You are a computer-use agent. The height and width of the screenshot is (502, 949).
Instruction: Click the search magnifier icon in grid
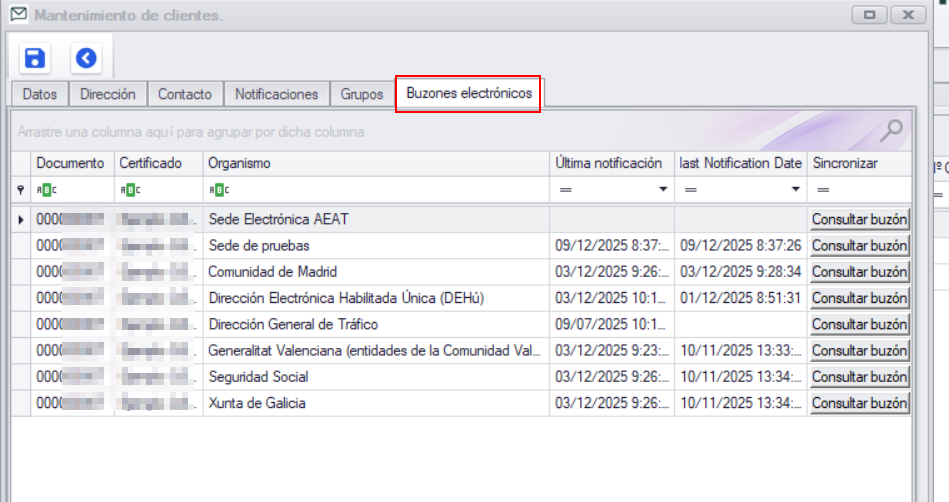point(890,130)
